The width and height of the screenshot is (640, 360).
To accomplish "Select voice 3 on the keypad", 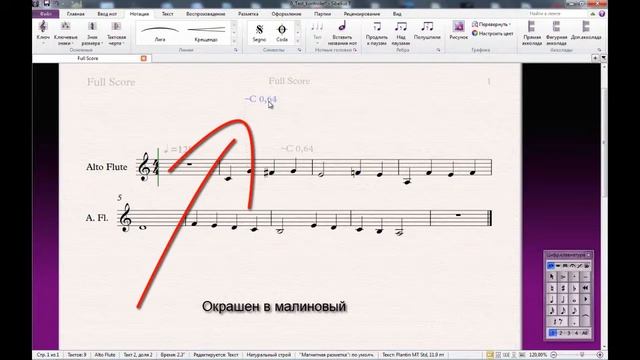I will (x=569, y=333).
